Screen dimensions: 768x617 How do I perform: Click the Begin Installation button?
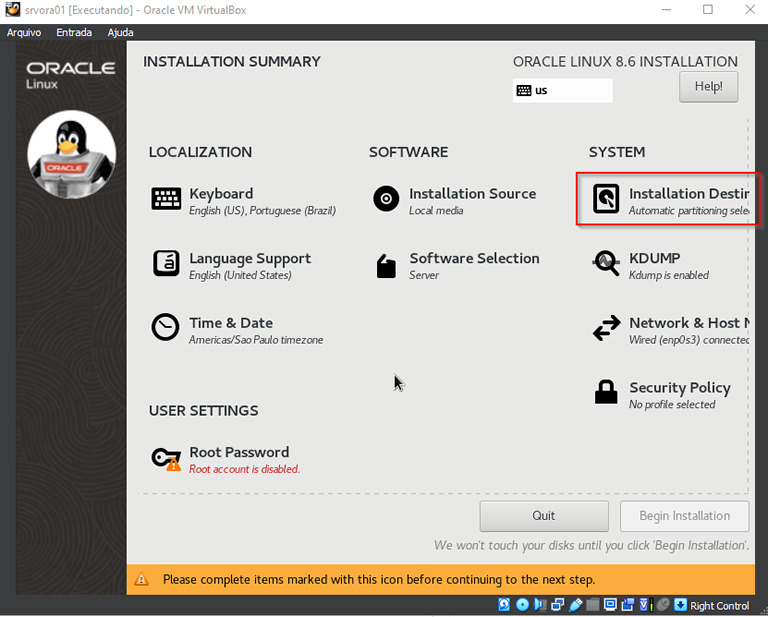684,516
